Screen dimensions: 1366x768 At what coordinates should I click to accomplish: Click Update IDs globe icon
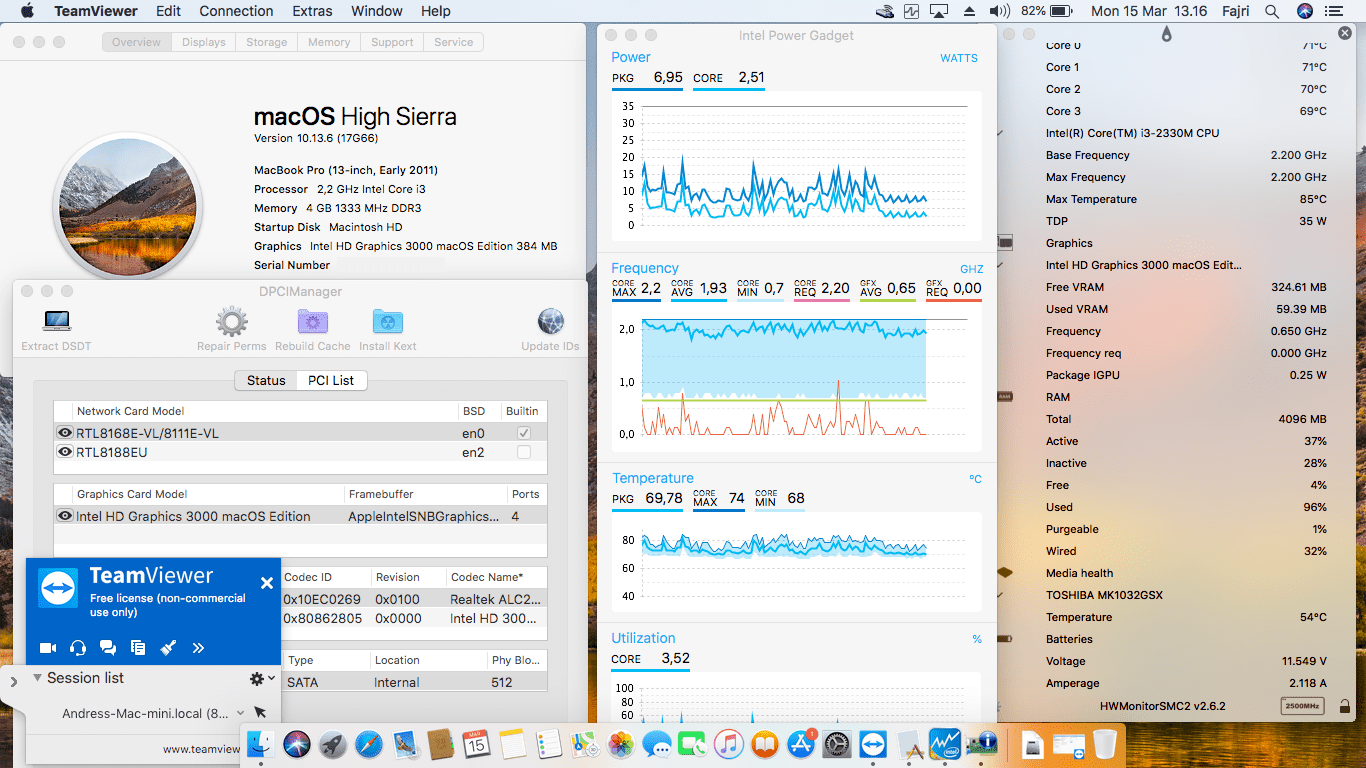[x=551, y=322]
